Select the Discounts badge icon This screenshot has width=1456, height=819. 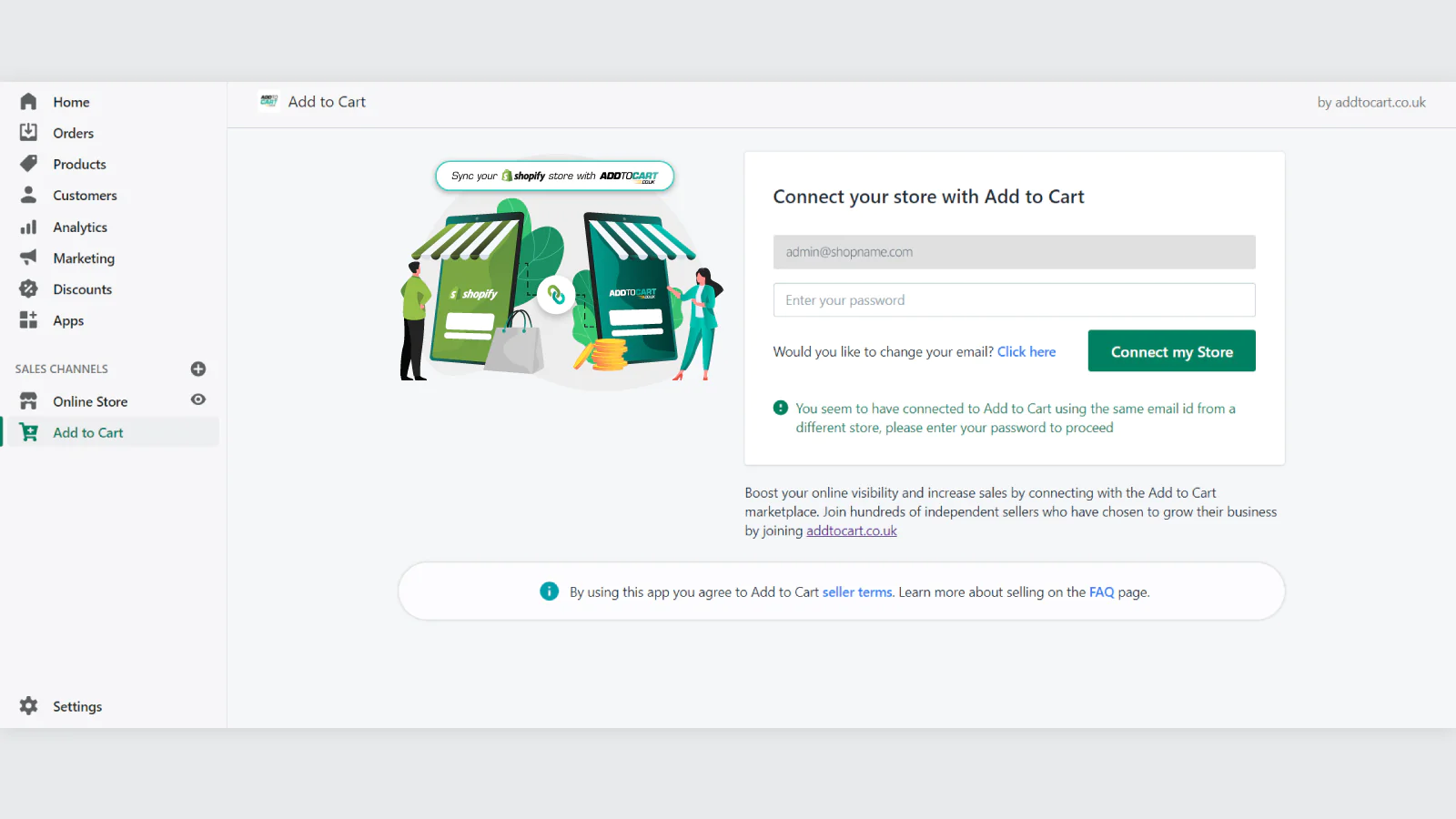click(x=28, y=288)
